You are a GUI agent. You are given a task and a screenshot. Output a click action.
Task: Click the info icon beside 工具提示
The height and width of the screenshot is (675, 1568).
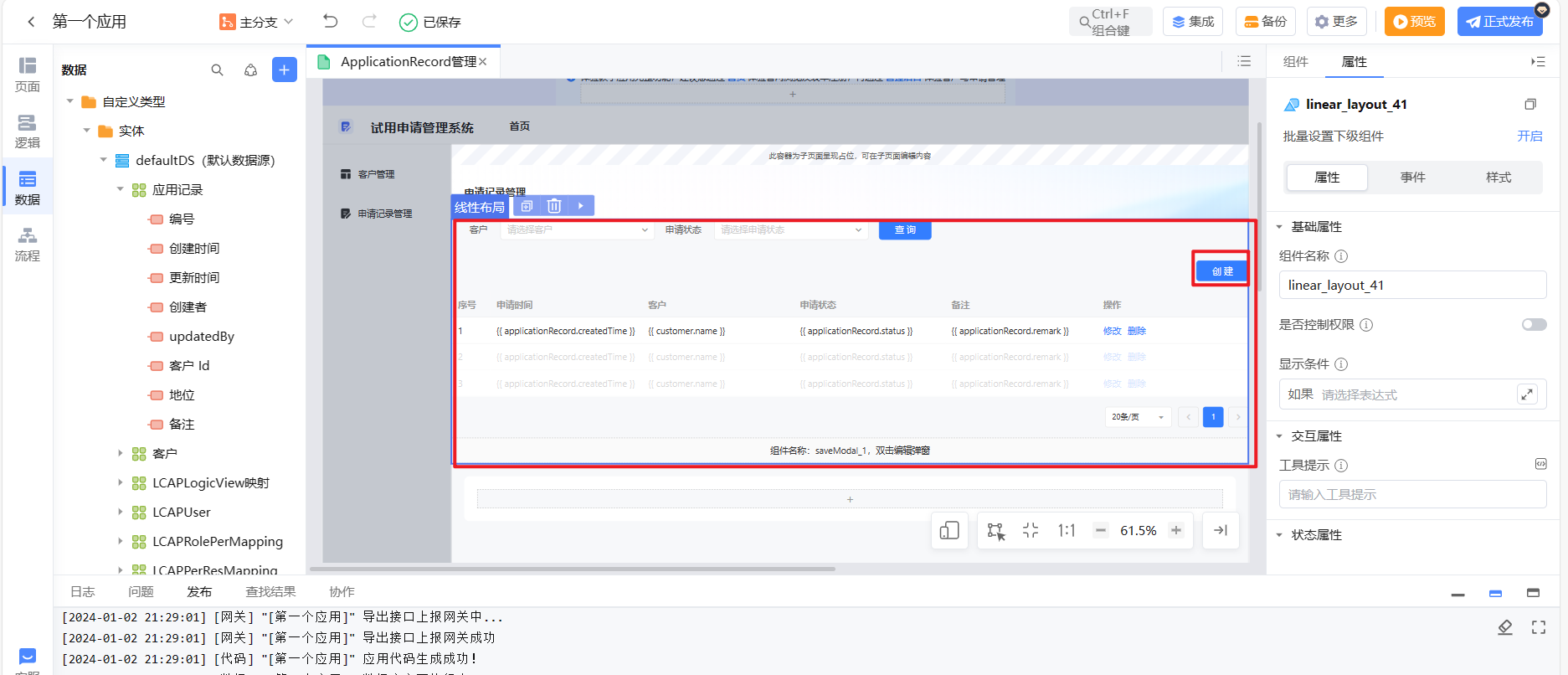tap(1341, 466)
